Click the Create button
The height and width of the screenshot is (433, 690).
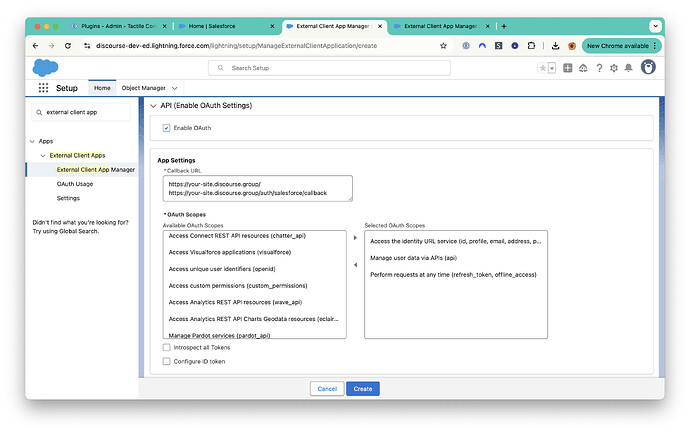point(363,389)
